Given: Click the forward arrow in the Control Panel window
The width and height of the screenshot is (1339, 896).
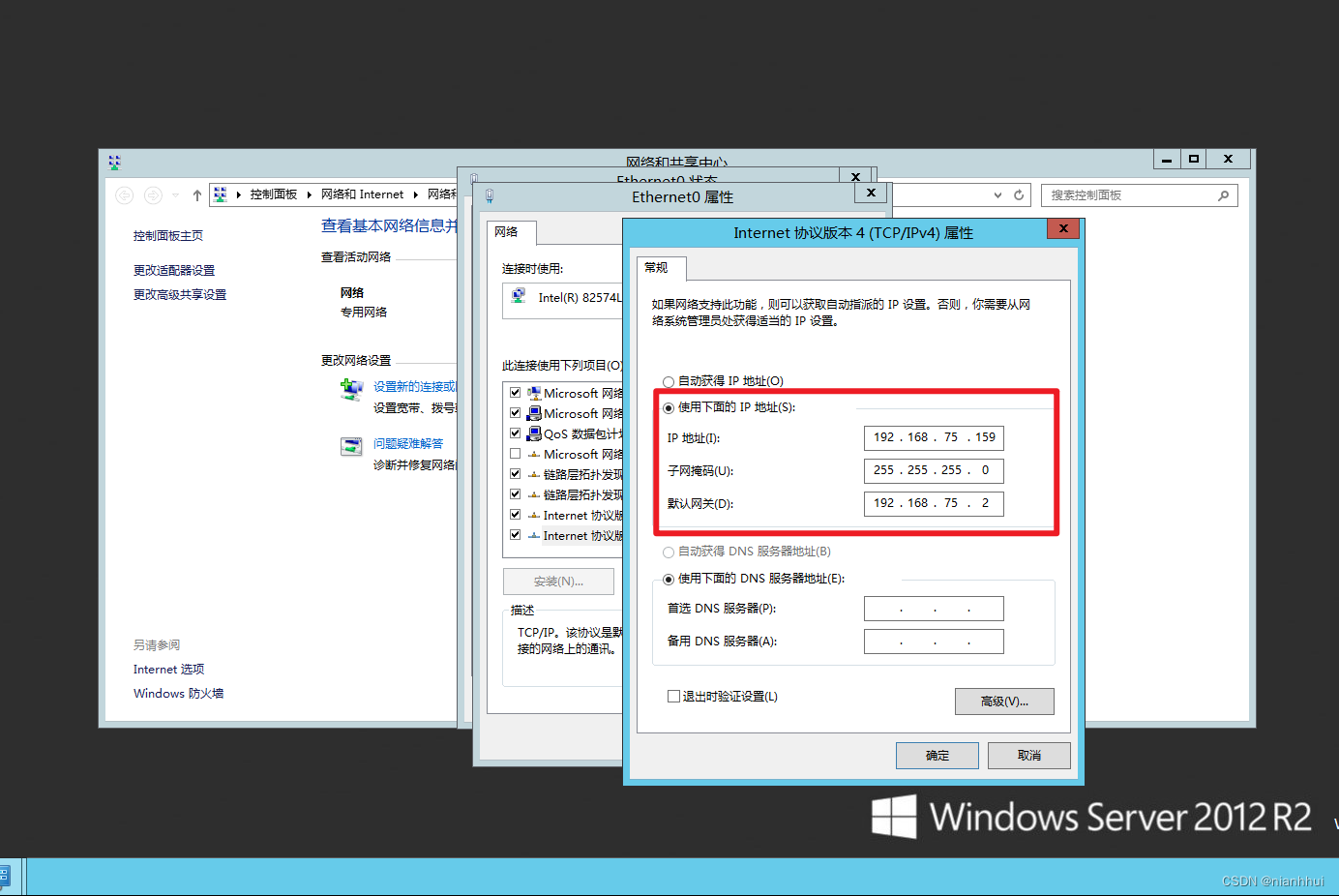Looking at the screenshot, I should (153, 195).
